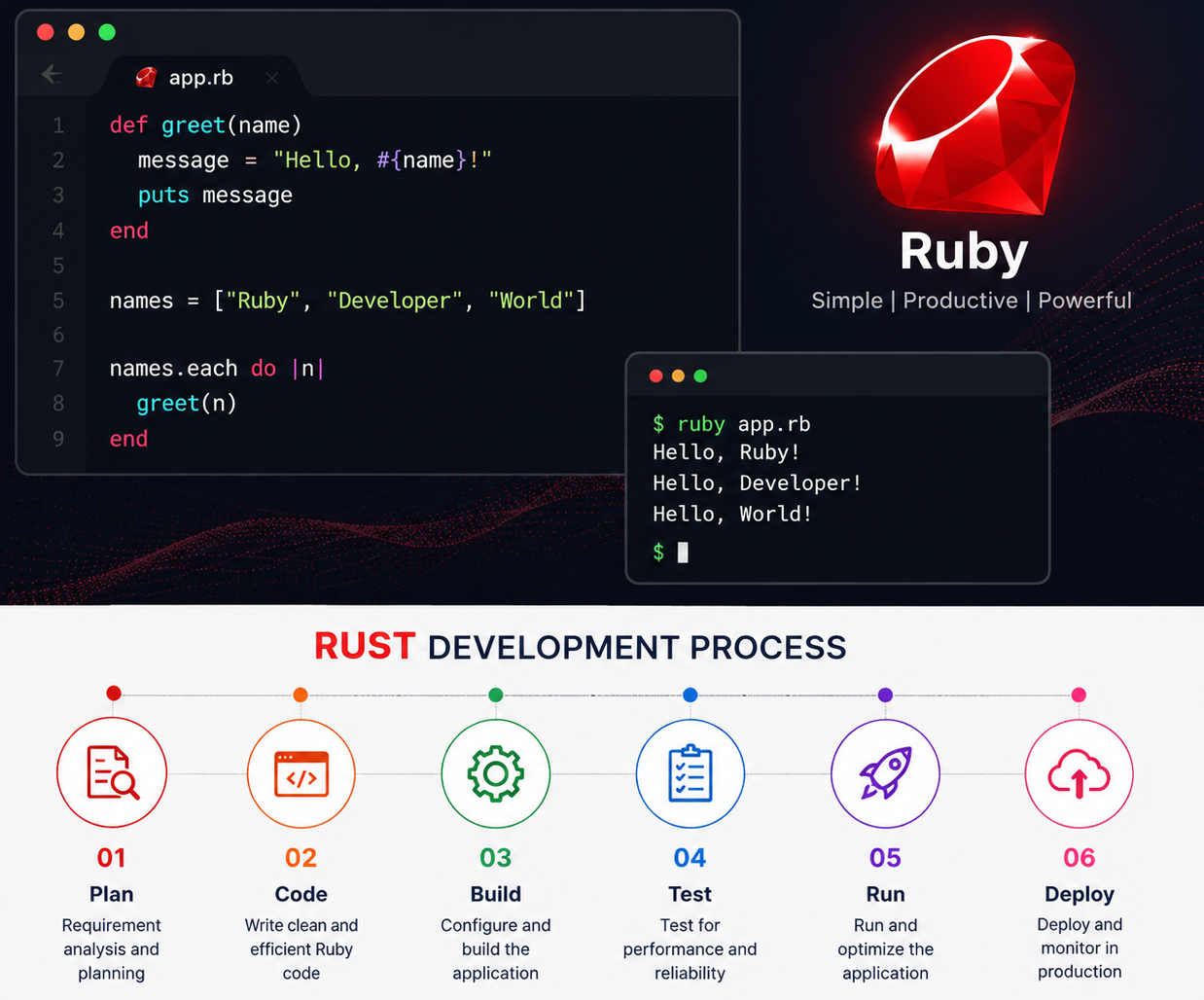
Task: Click the 'def' keyword on line 1
Action: coord(128,125)
